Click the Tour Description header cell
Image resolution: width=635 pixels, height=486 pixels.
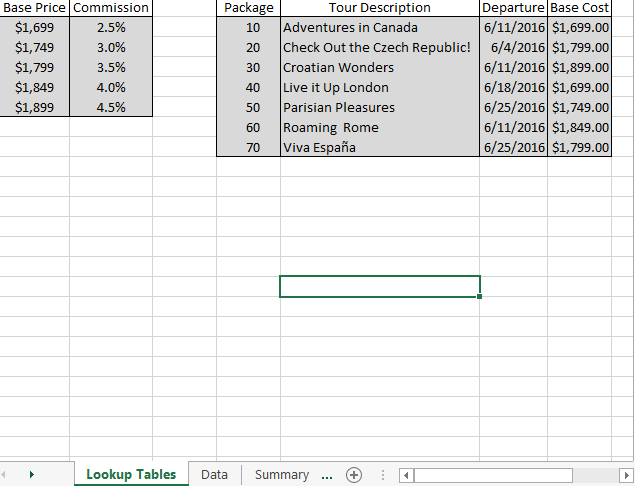point(379,7)
